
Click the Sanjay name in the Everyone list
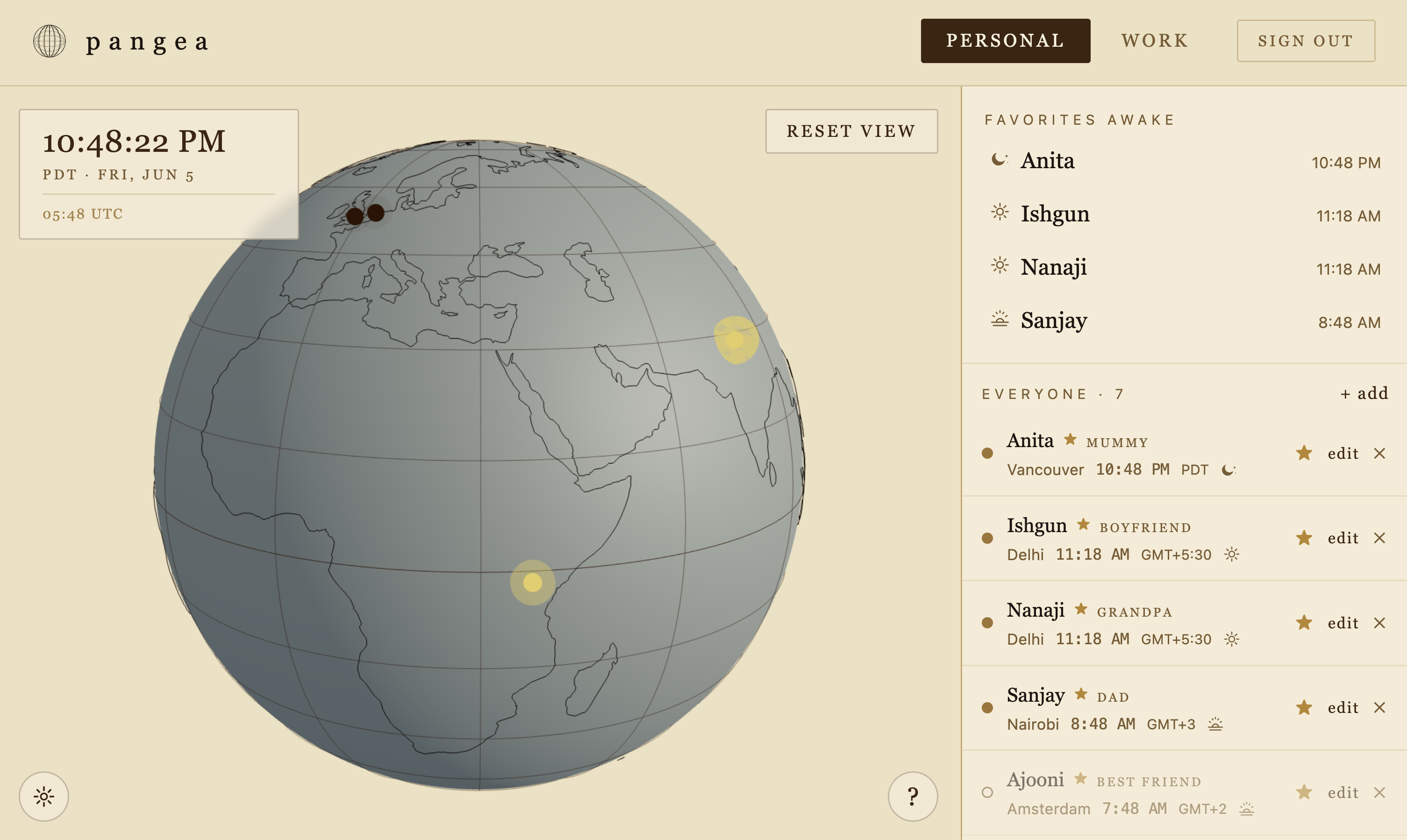pyautogui.click(x=1035, y=695)
